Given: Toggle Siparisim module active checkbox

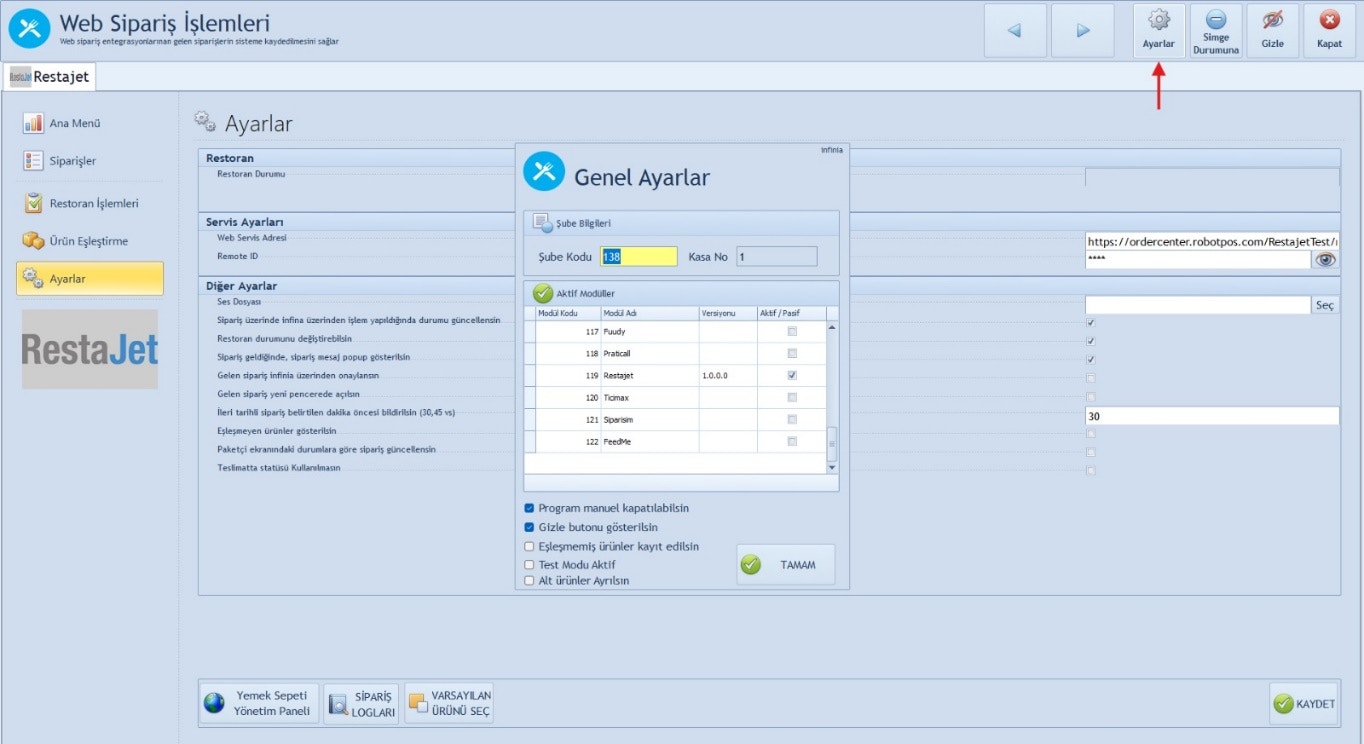Looking at the screenshot, I should coord(792,419).
